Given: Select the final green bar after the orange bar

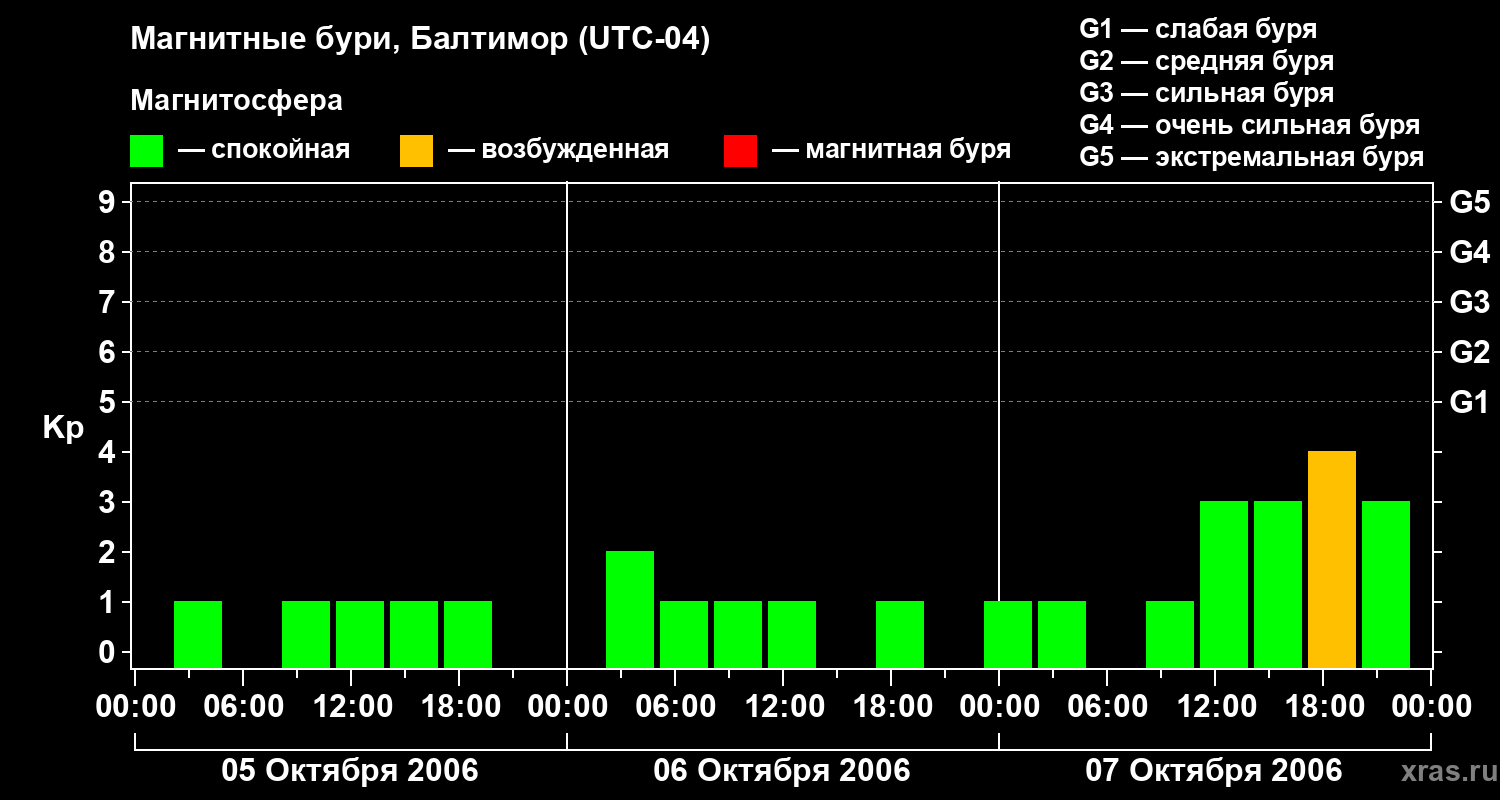Looking at the screenshot, I should 1386,585.
